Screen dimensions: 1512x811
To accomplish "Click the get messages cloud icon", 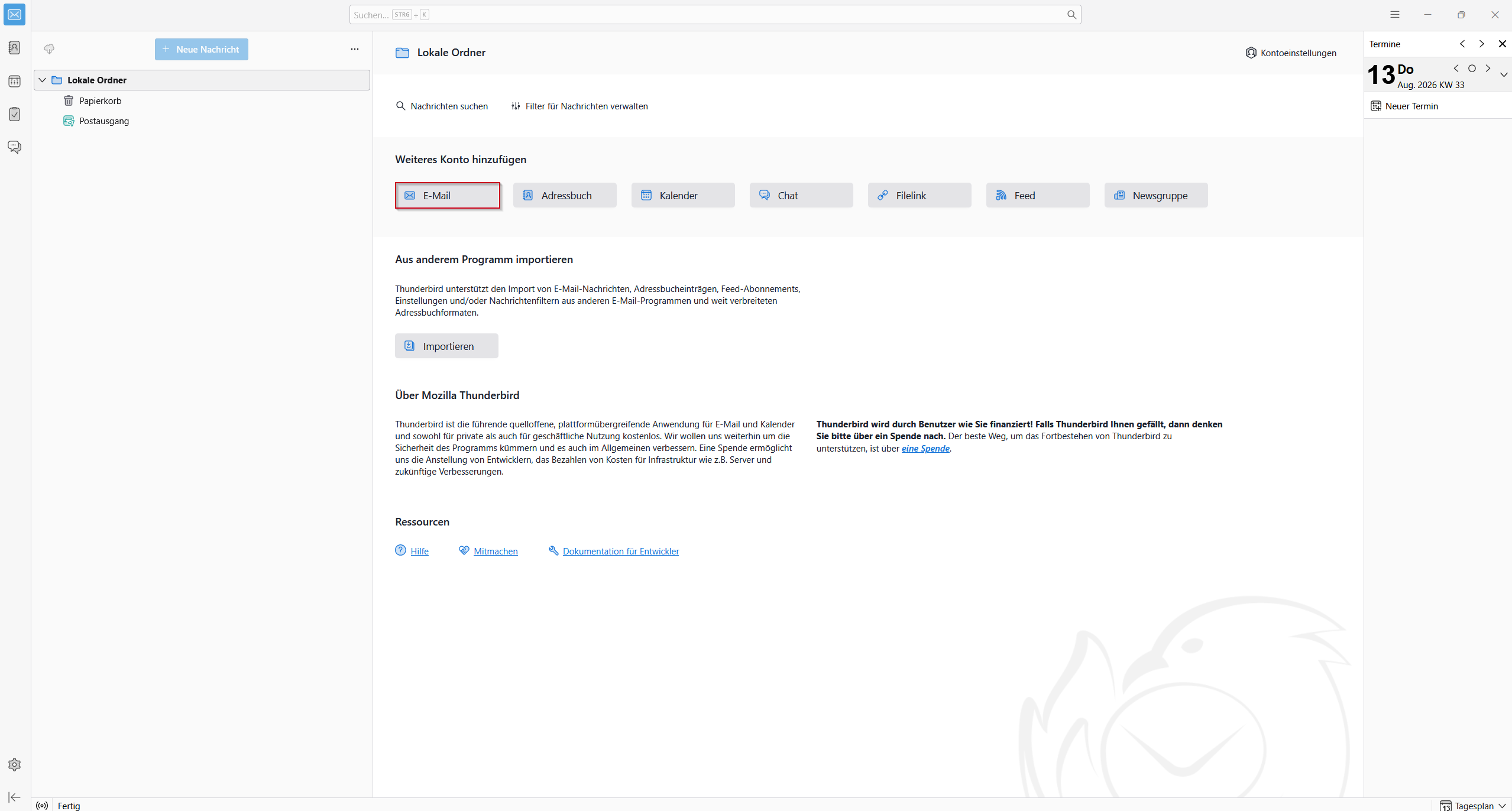I will click(x=49, y=49).
